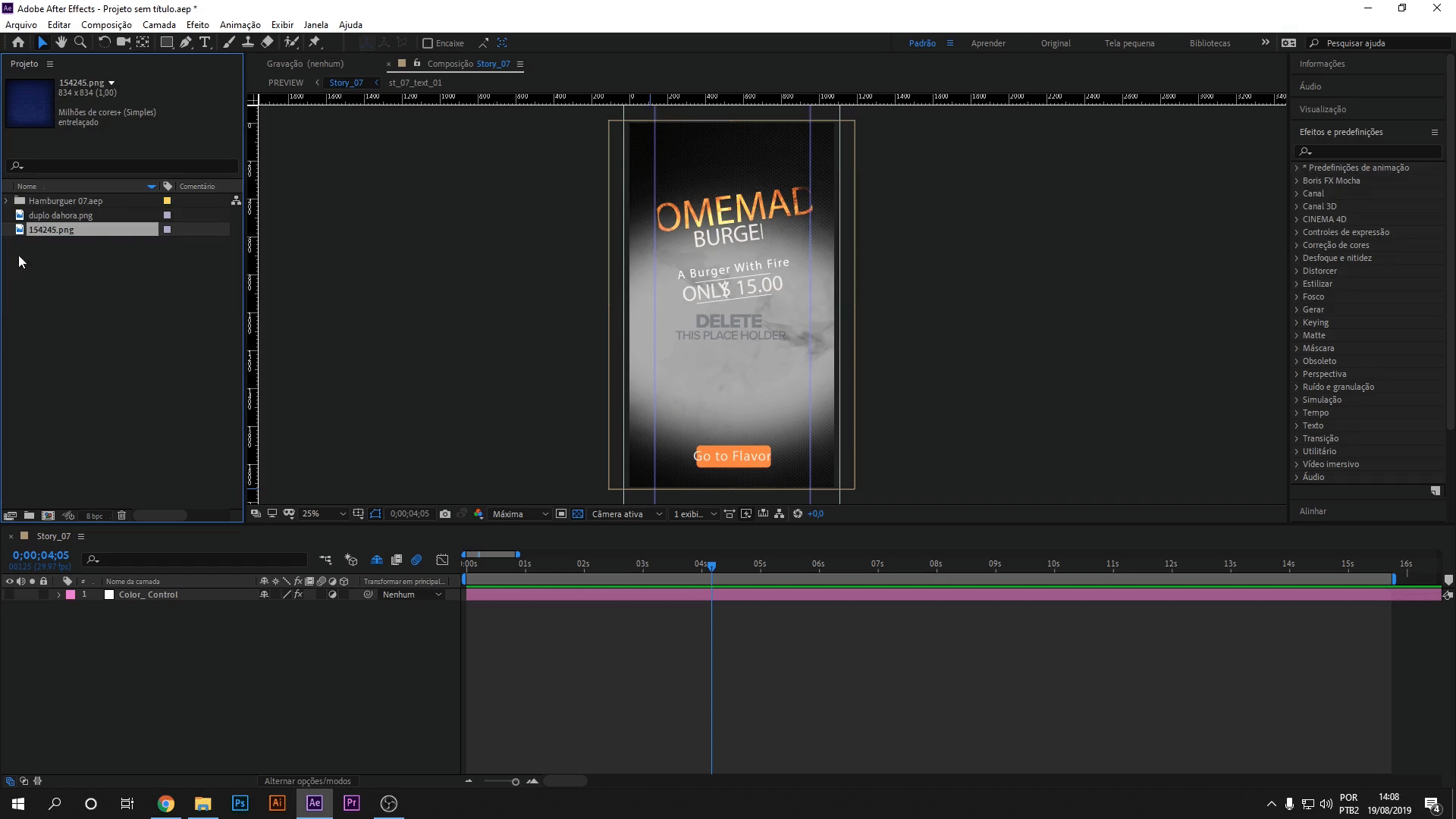Screen dimensions: 1456x819
Task: Toggle visibility of Color_ Control layer
Action: click(x=9, y=595)
